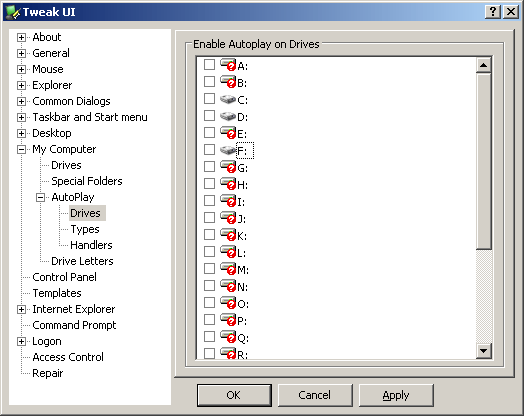Open the Control Panel page
Image resolution: width=524 pixels, height=416 pixels.
click(x=64, y=278)
